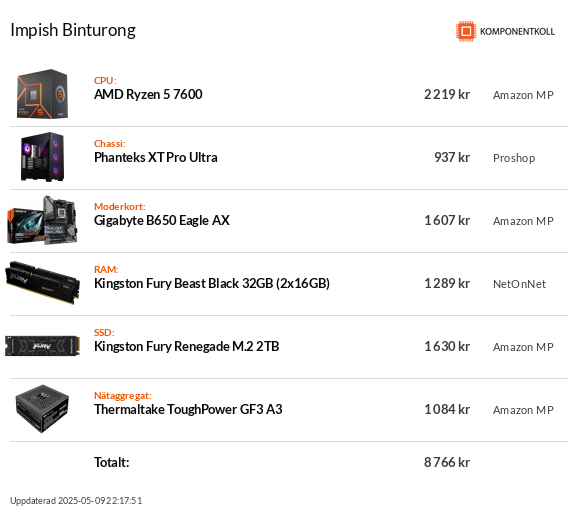
Task: Click the KOMPONENTKOLL brand text
Action: [517, 32]
